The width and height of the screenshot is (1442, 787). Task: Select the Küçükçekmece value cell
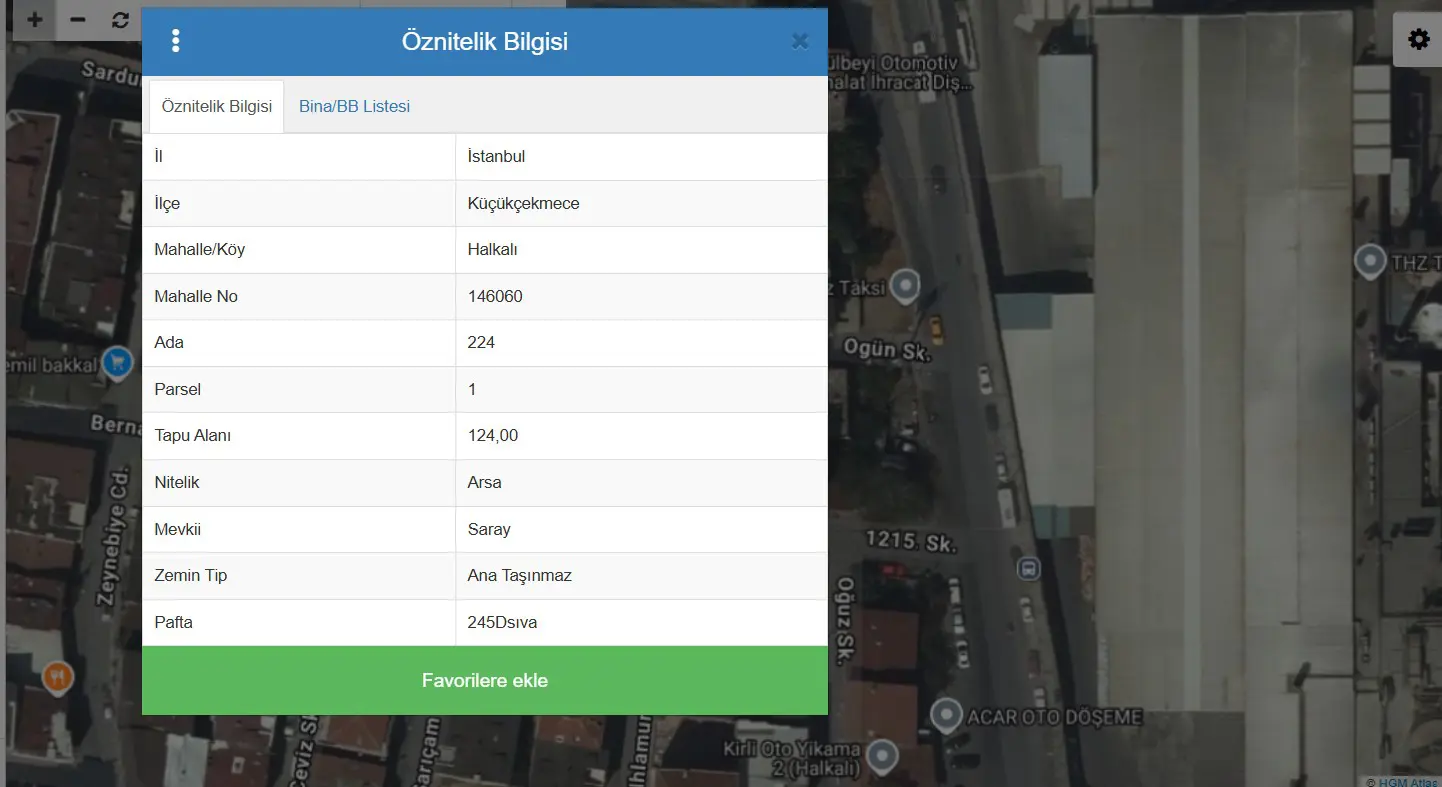click(x=641, y=203)
